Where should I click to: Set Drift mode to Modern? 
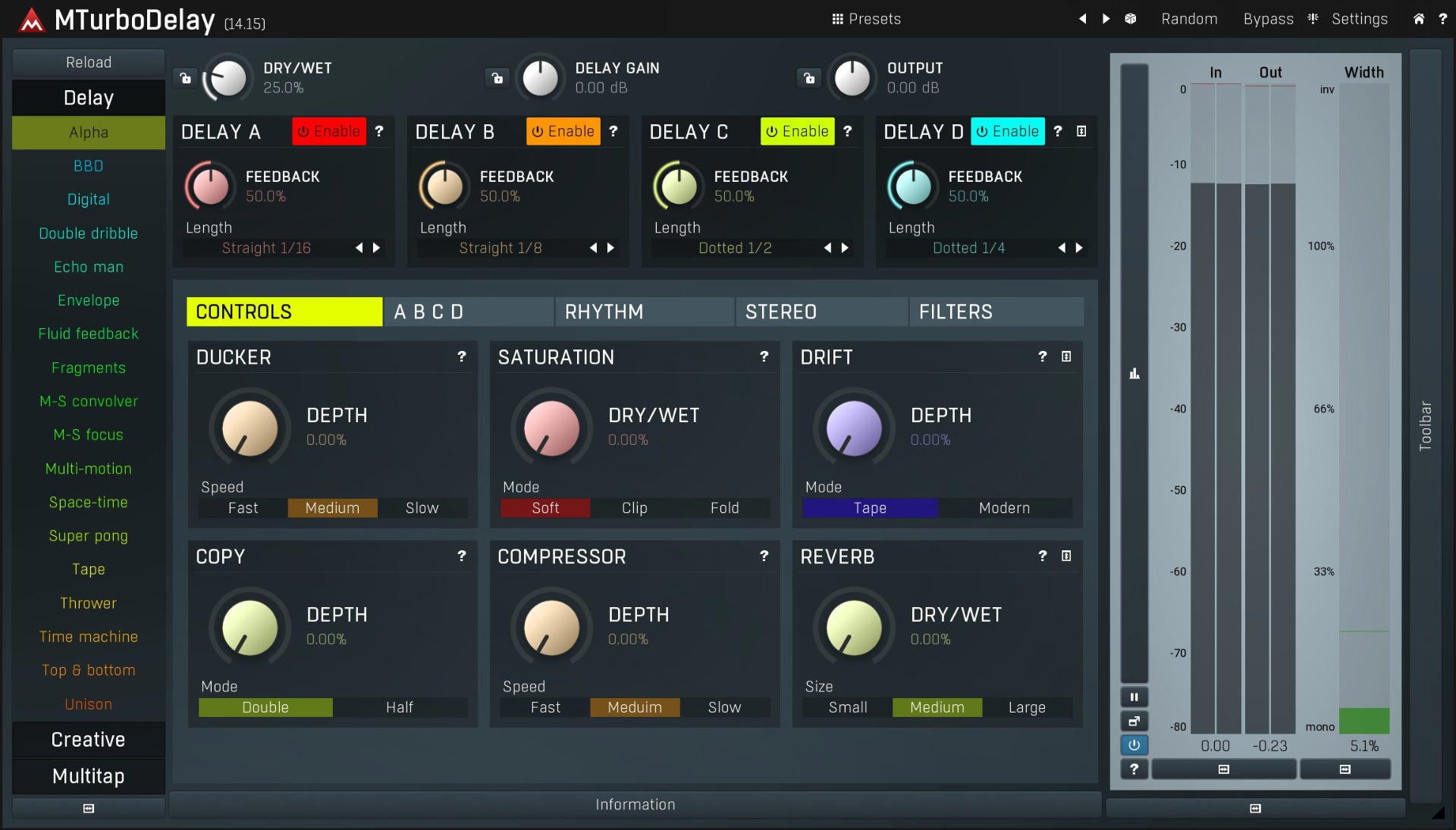click(x=1005, y=508)
